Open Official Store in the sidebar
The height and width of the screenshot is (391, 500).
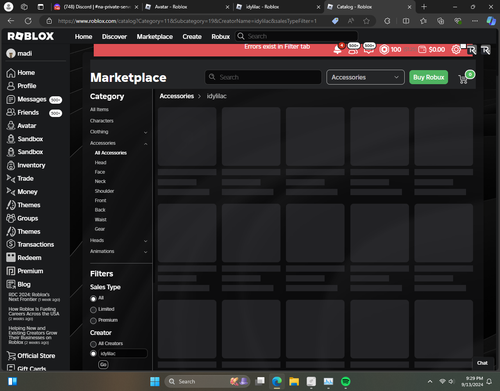click(31, 356)
